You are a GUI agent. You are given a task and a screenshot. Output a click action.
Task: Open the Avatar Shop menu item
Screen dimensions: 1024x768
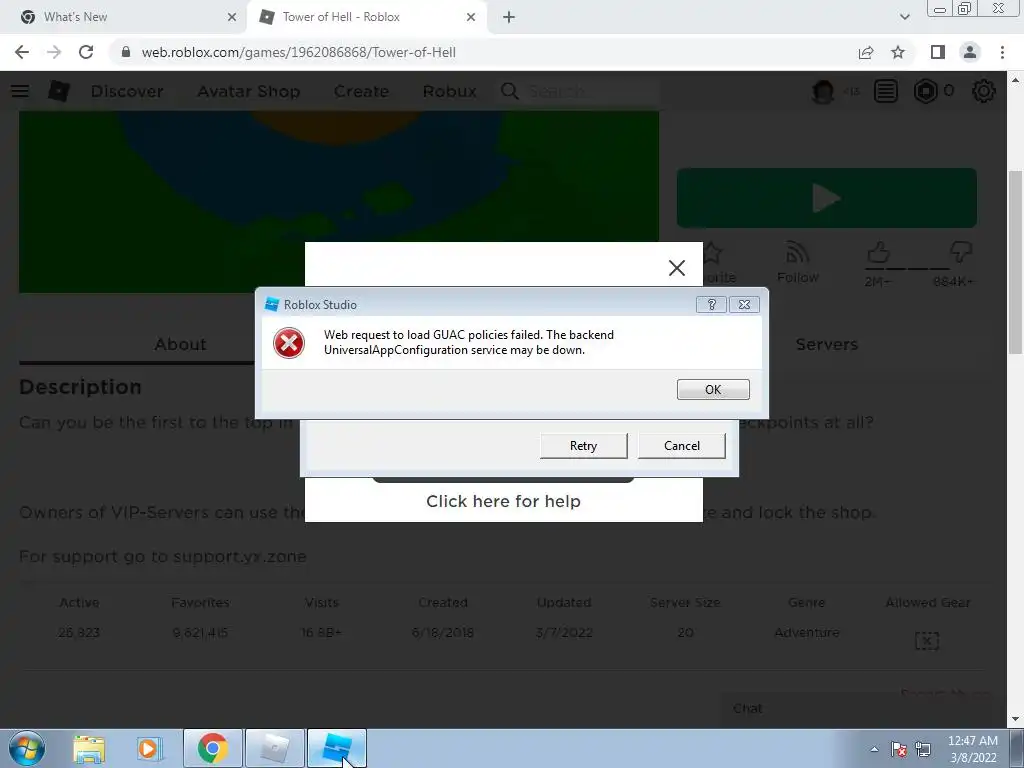[x=249, y=91]
